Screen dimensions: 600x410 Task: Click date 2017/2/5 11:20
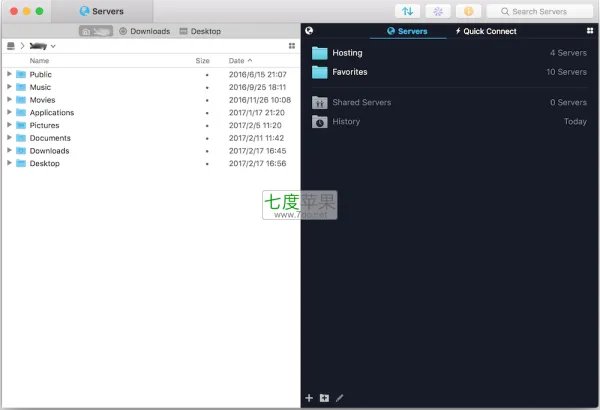pyautogui.click(x=255, y=125)
